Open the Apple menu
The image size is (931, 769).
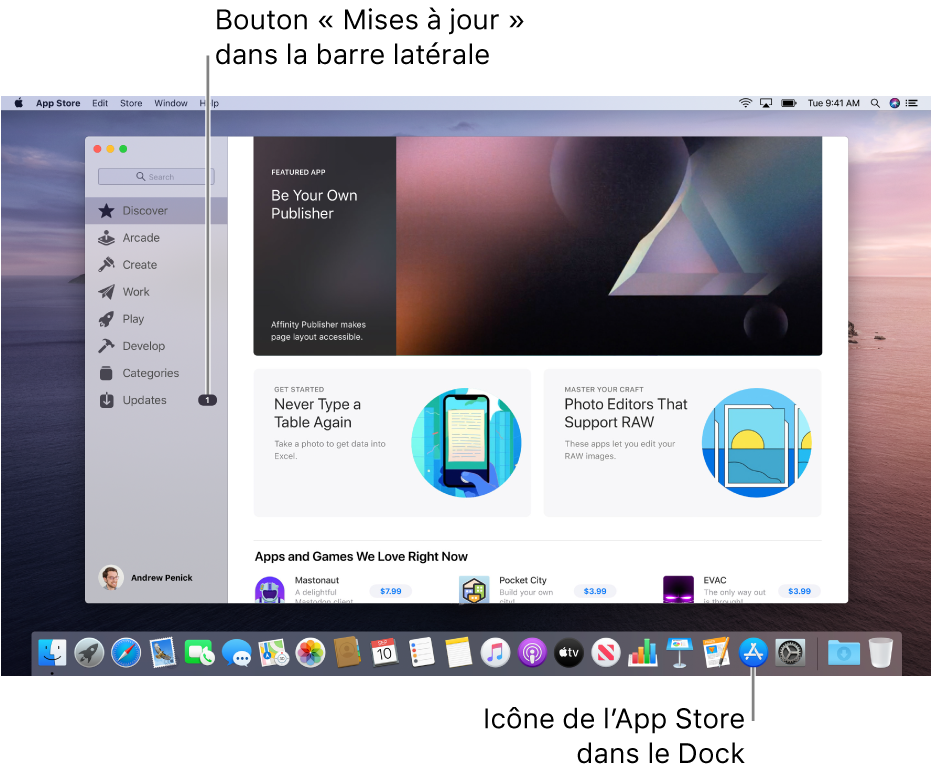pyautogui.click(x=18, y=103)
